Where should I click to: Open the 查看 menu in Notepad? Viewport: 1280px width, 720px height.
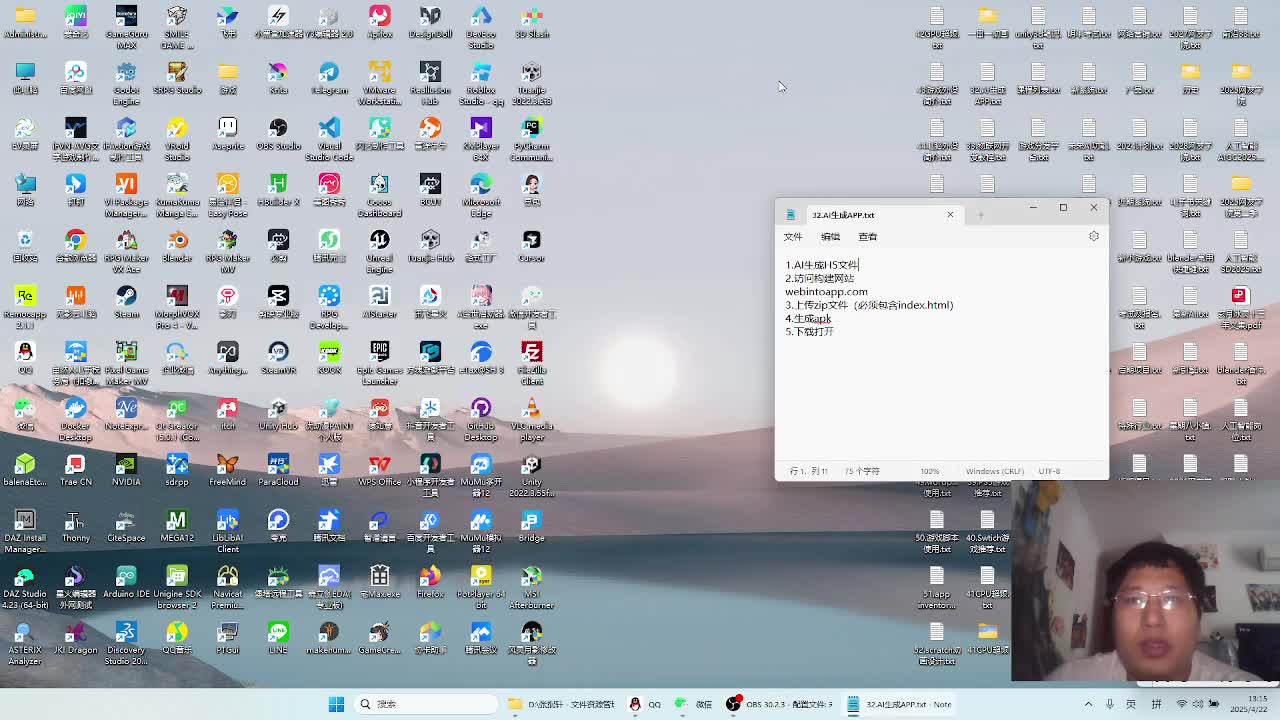(867, 237)
